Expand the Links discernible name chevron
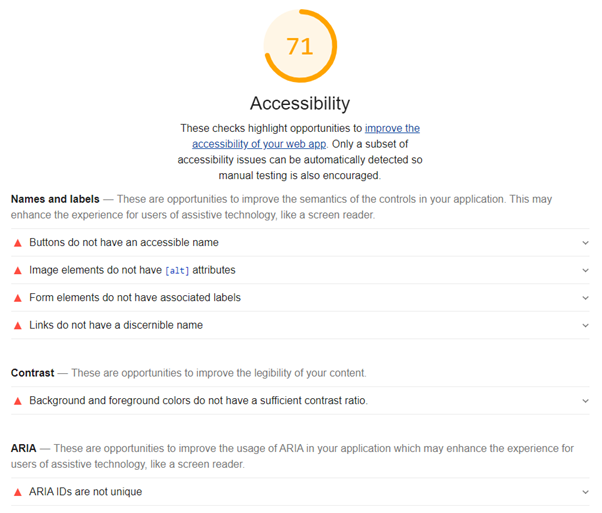 tap(585, 325)
